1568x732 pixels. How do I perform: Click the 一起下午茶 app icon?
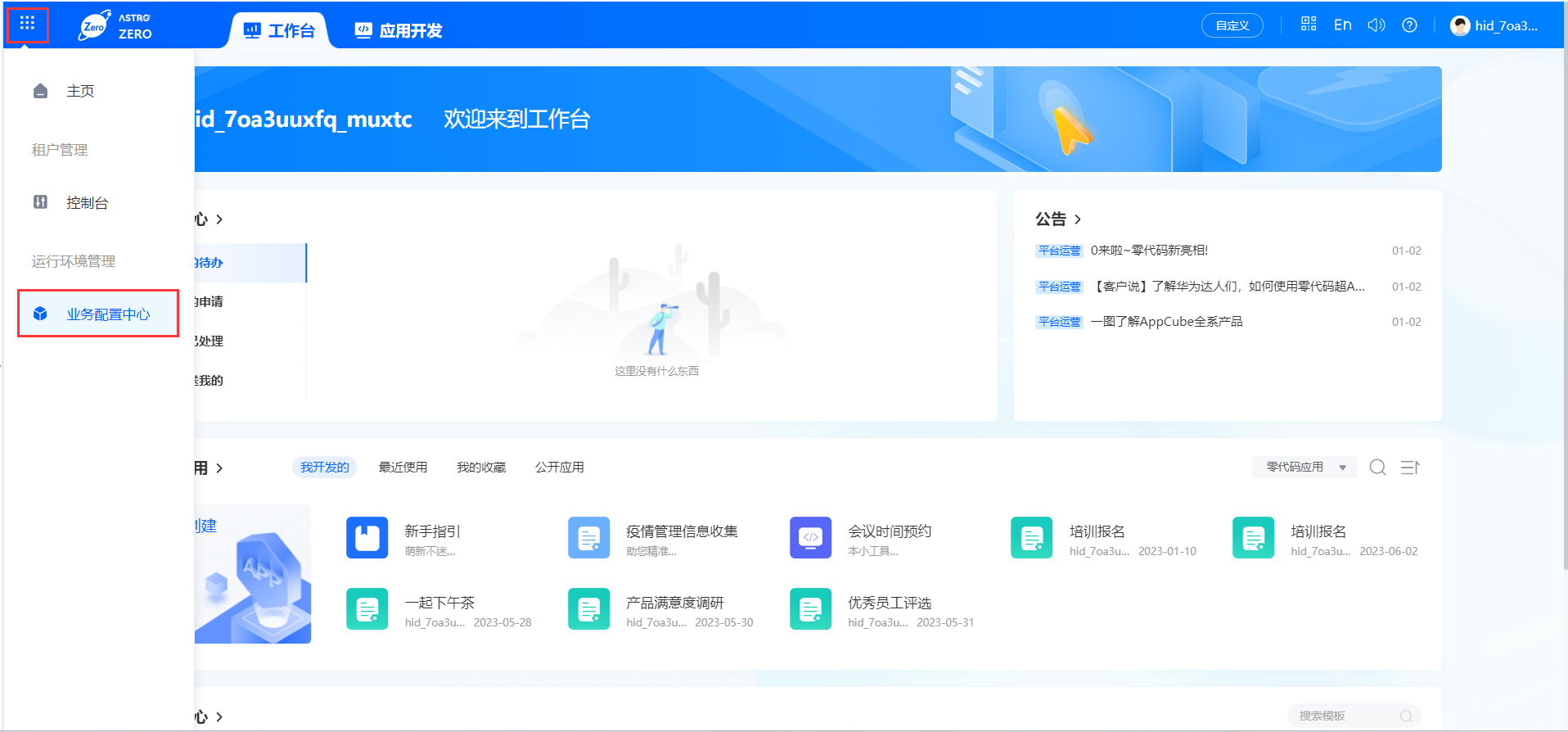[x=367, y=608]
